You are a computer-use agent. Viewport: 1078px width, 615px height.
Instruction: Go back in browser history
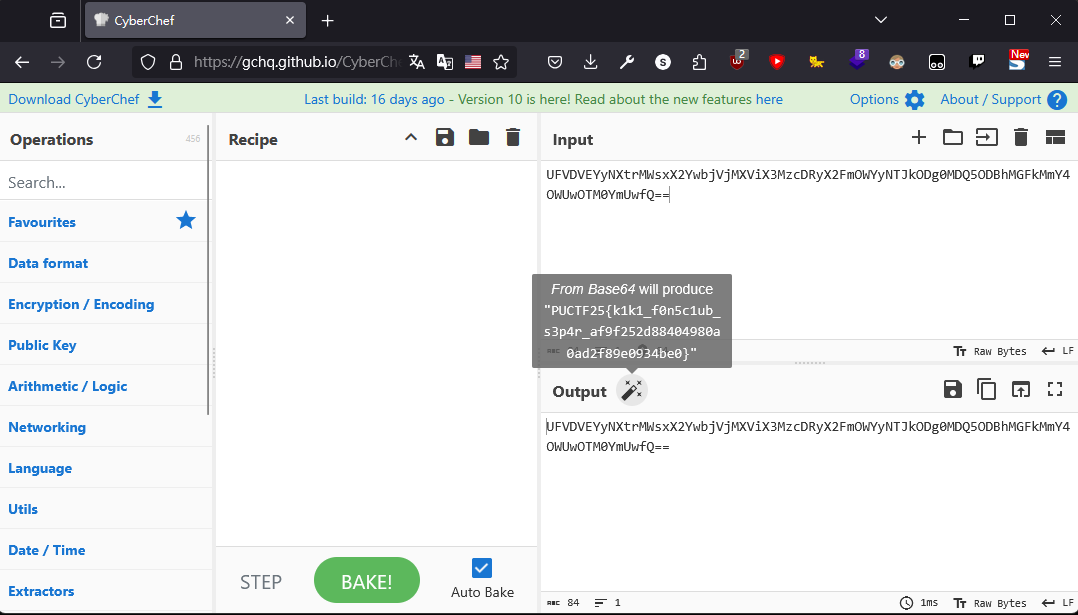pos(22,62)
